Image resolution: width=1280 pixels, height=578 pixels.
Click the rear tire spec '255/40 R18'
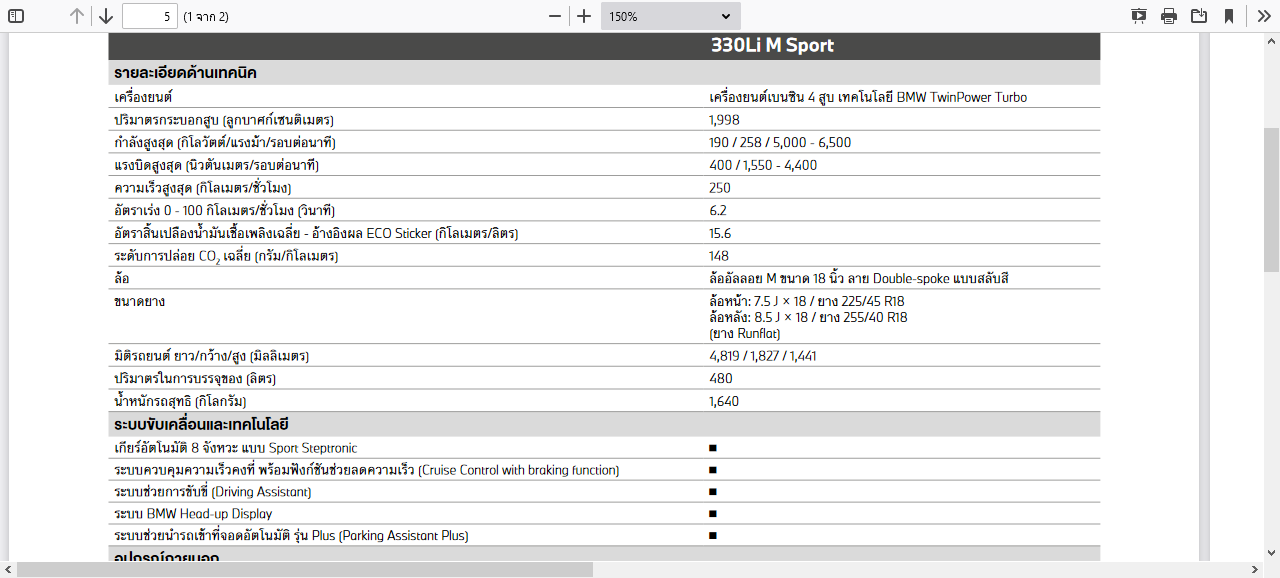pos(875,317)
